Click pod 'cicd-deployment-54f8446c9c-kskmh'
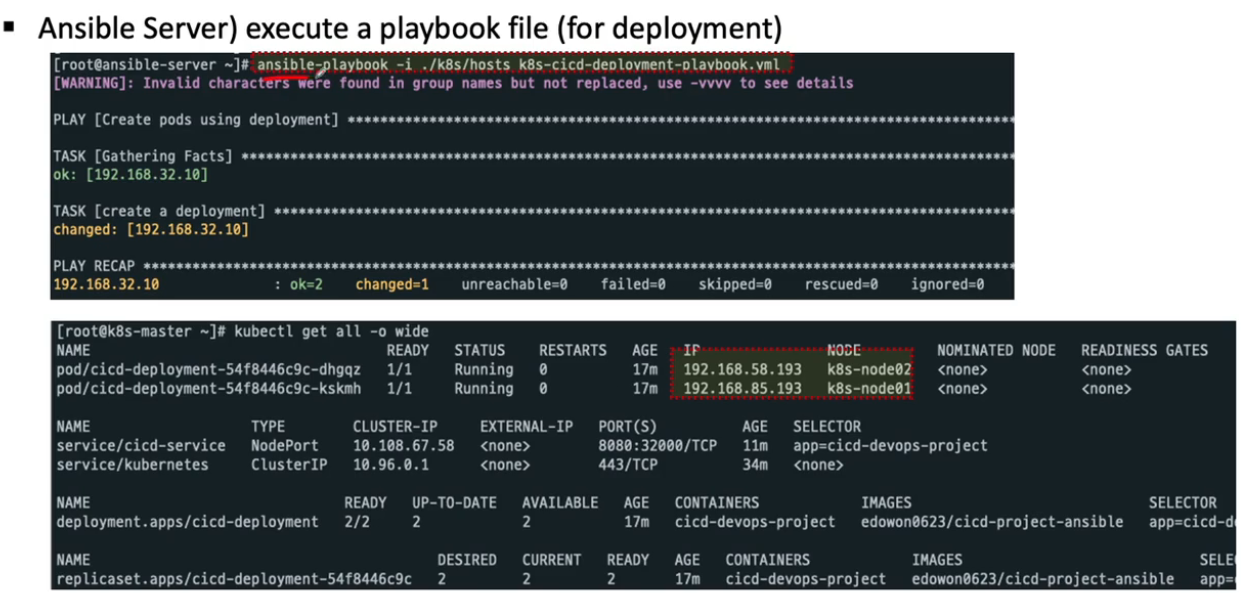The image size is (1258, 609). coord(209,388)
